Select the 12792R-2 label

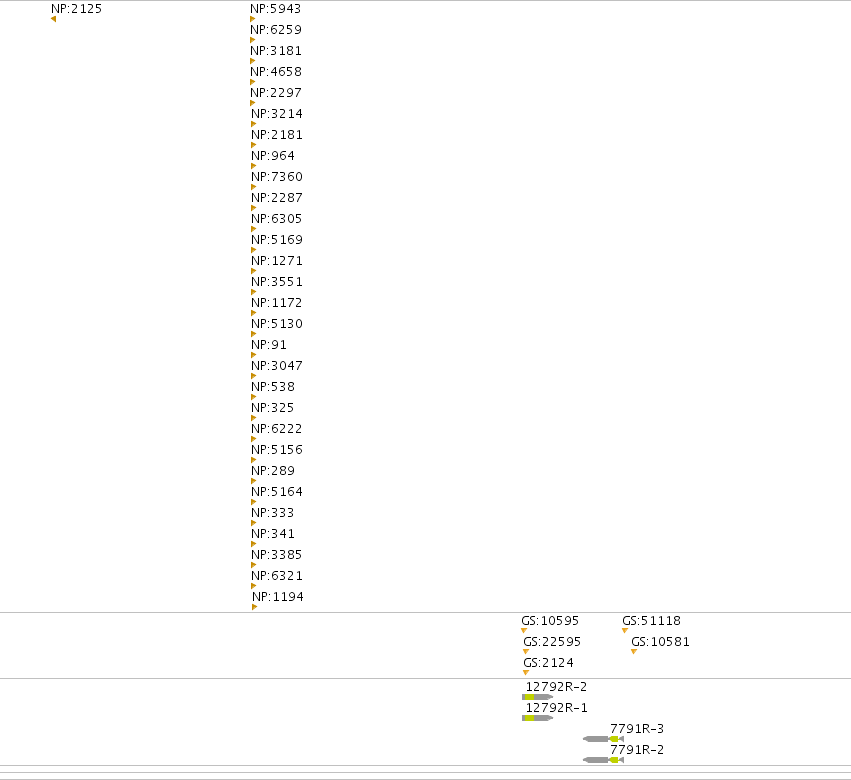tap(556, 687)
